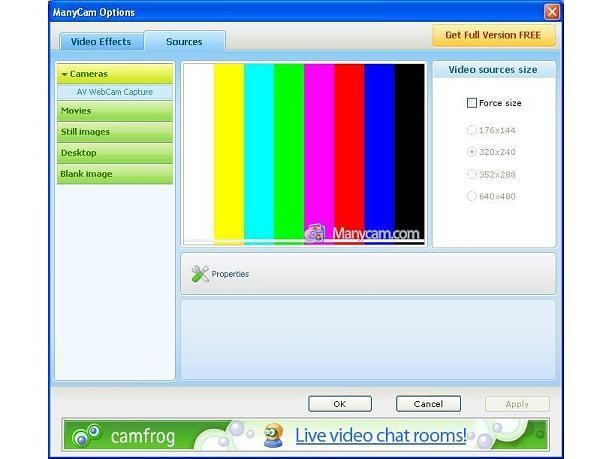Enable the Force size checkbox

[472, 103]
